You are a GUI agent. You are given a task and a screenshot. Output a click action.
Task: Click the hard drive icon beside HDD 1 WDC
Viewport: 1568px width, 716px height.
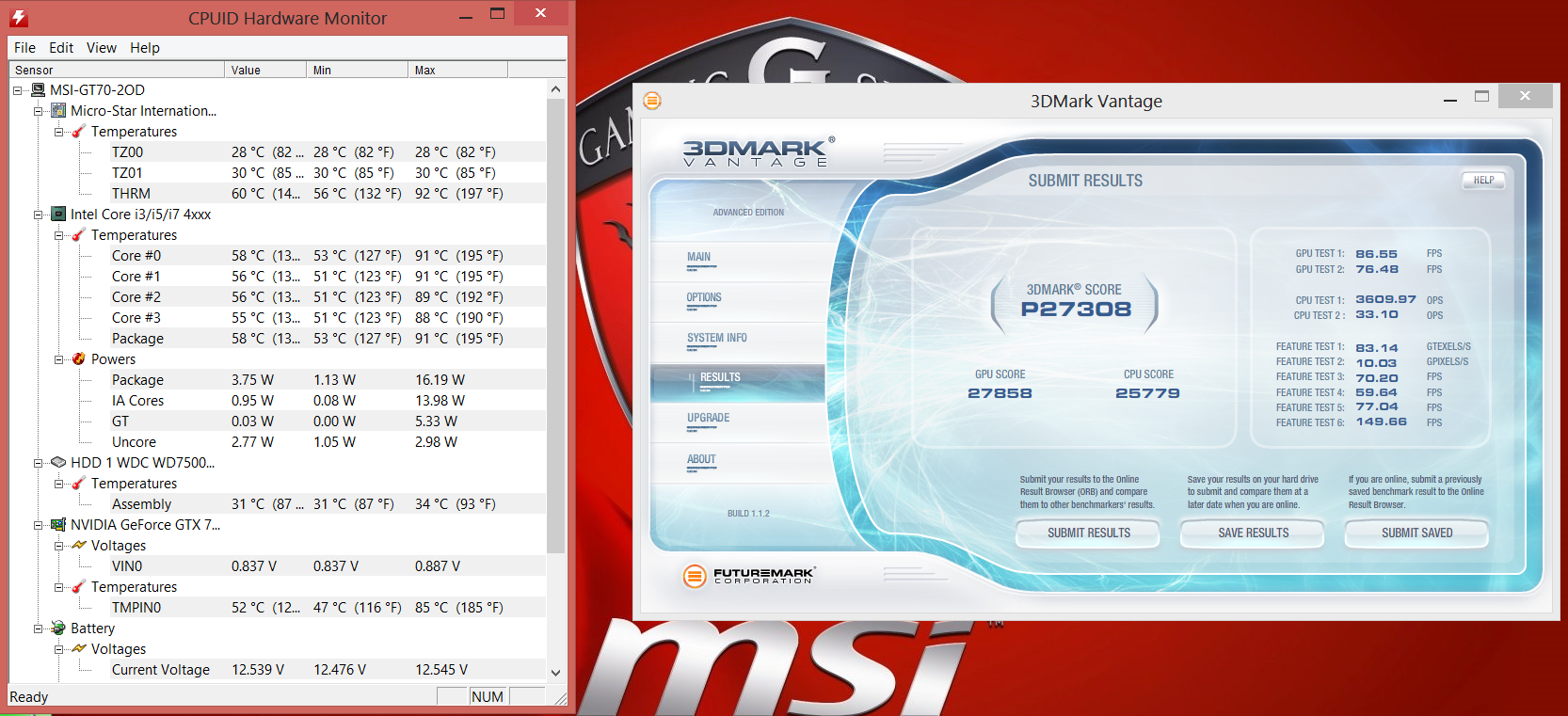coord(58,463)
